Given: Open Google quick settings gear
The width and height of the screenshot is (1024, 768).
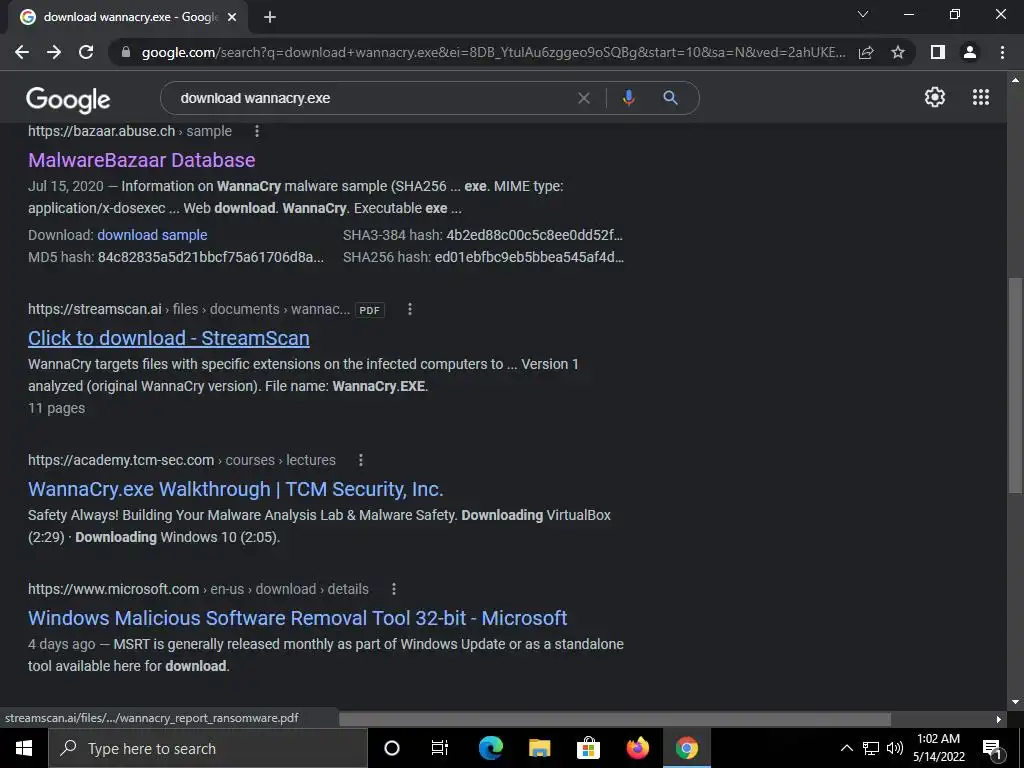Looking at the screenshot, I should coord(935,97).
